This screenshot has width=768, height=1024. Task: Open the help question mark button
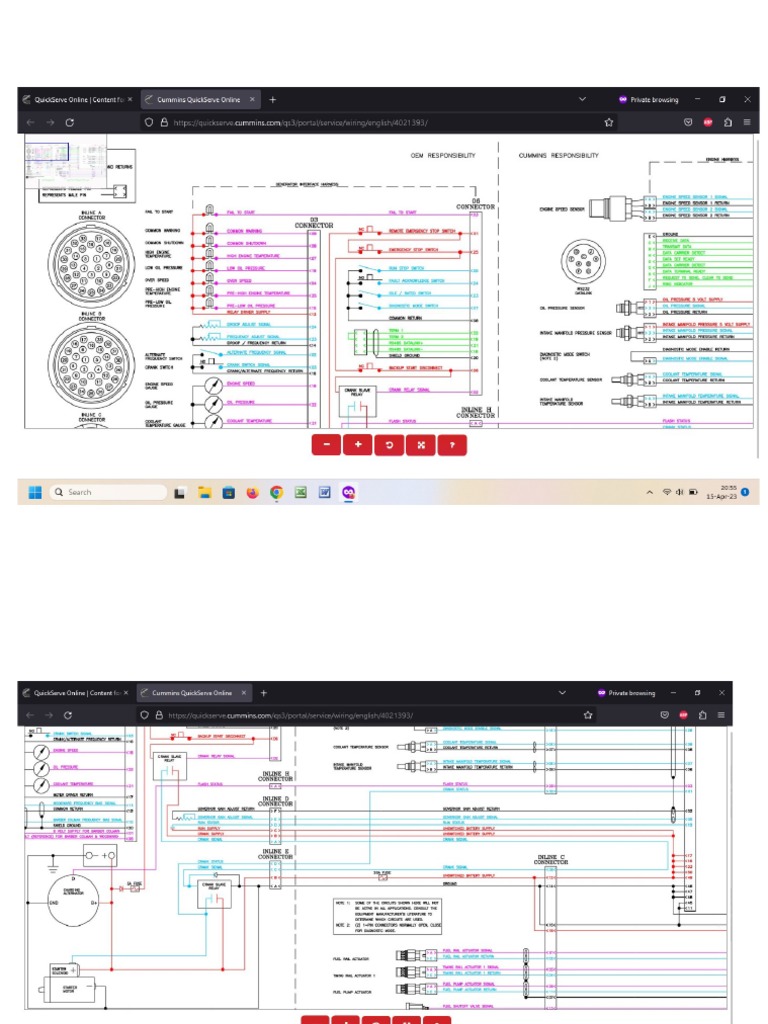point(452,445)
